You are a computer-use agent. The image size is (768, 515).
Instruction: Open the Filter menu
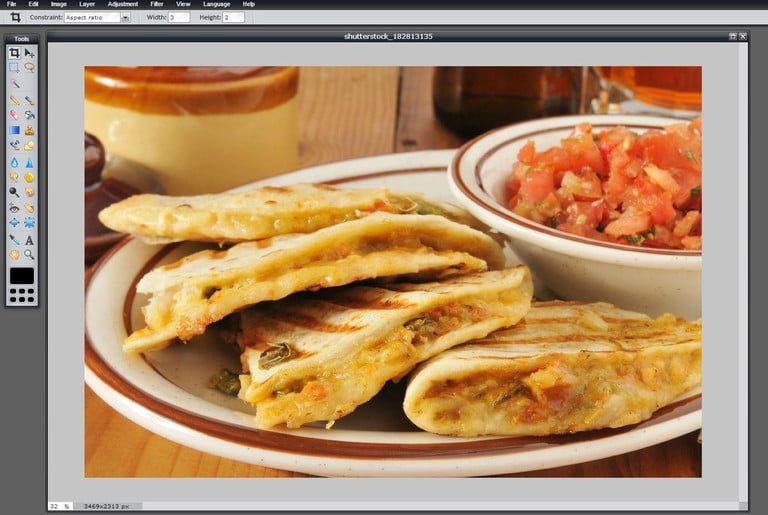coord(155,4)
